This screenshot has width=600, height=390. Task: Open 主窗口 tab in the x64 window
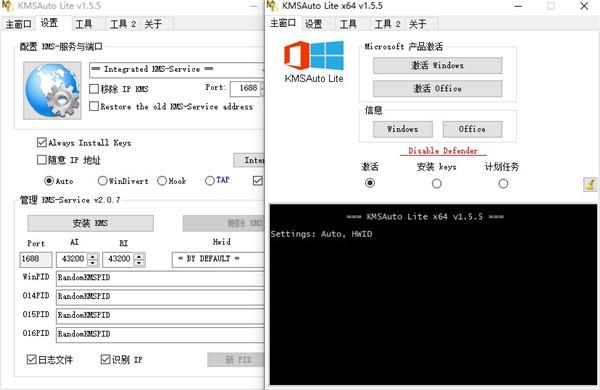coord(283,24)
